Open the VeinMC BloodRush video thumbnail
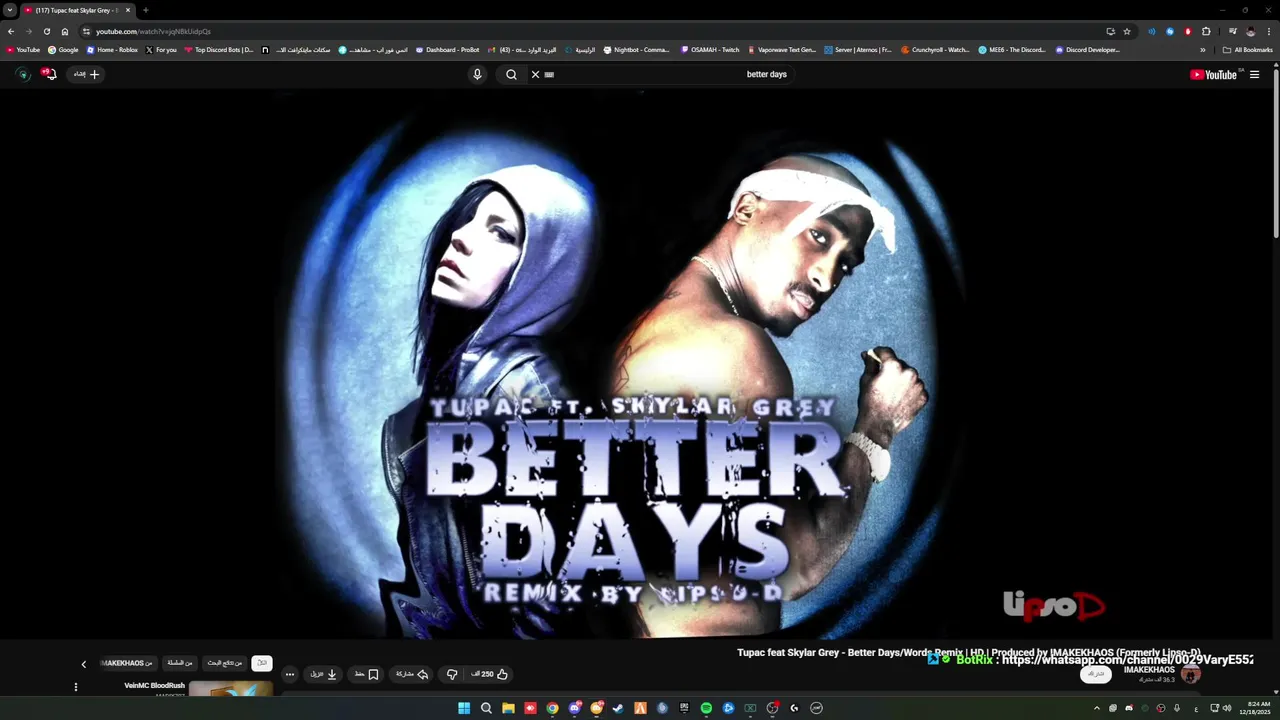 tap(230, 690)
